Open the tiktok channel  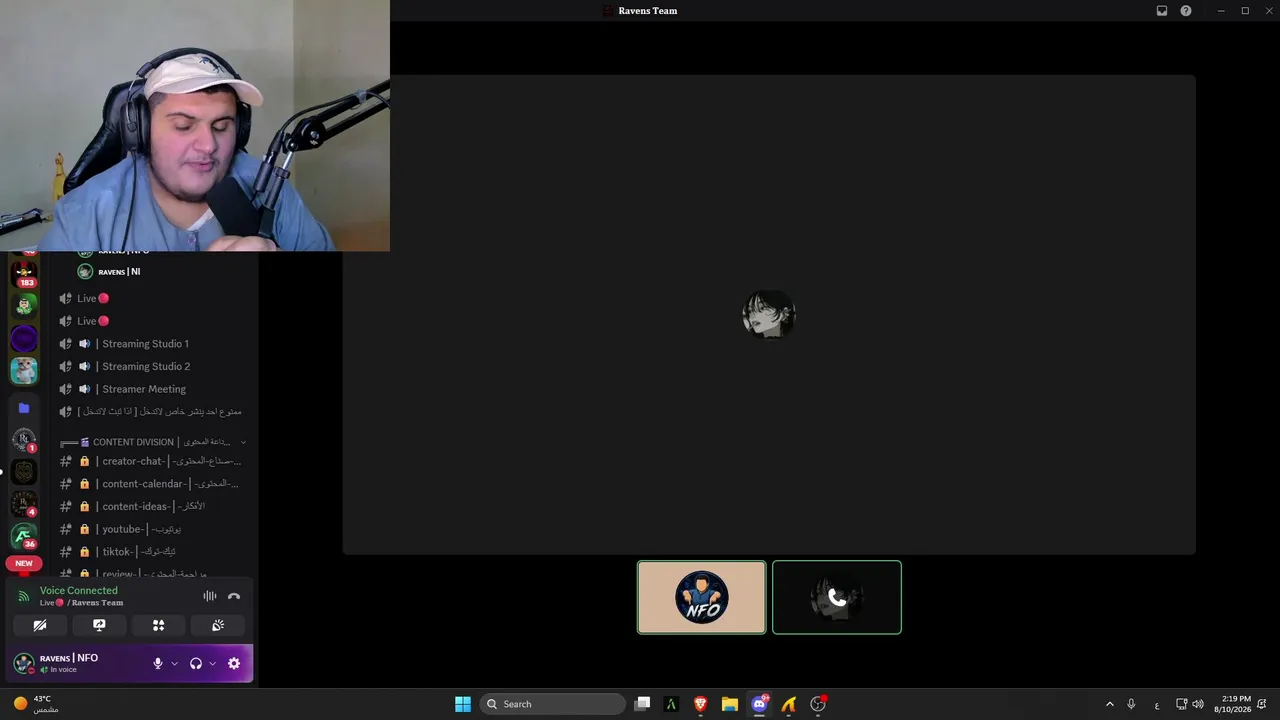[x=154, y=552]
